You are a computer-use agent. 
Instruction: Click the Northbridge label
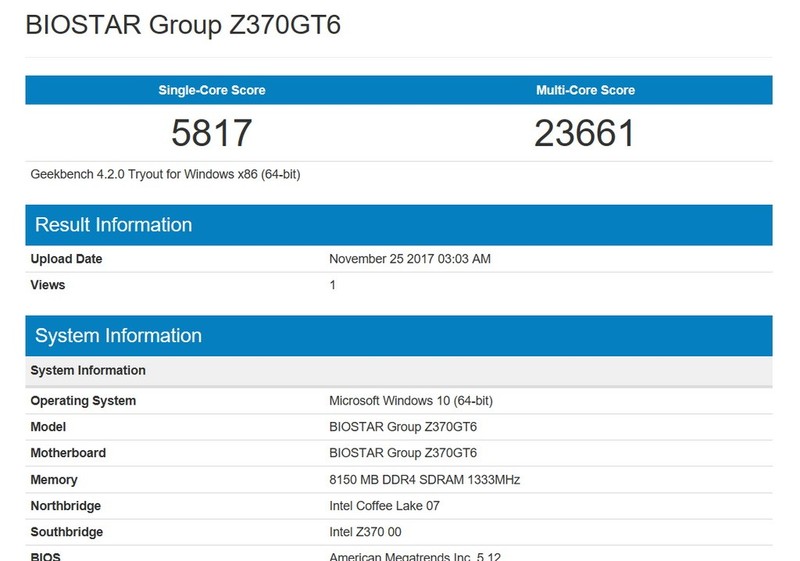(x=66, y=506)
